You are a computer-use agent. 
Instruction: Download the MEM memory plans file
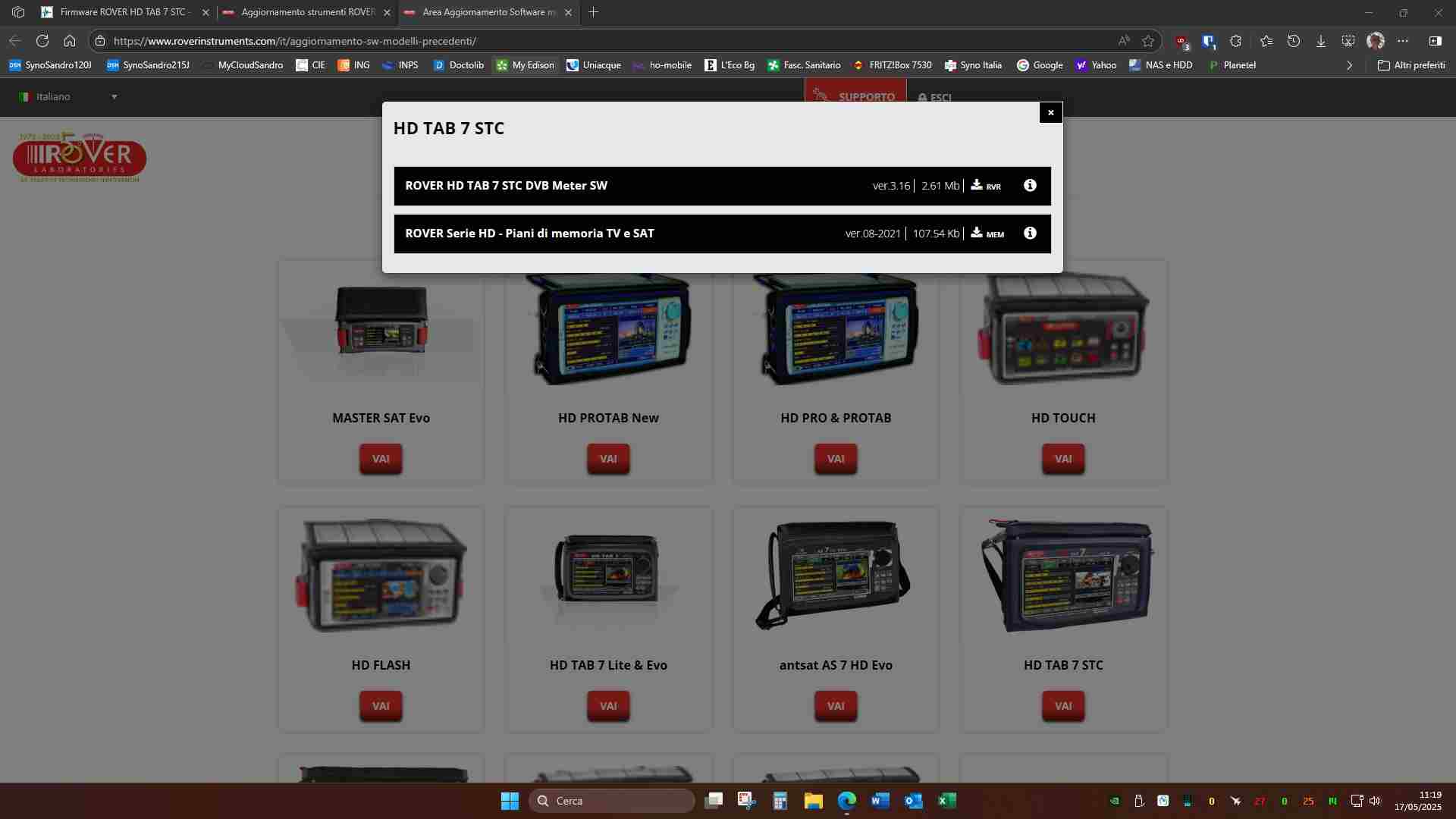click(987, 234)
